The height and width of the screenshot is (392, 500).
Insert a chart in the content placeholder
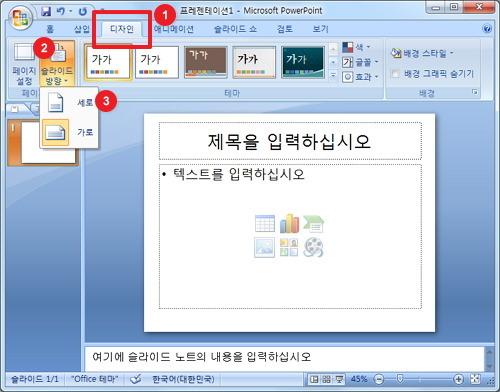click(x=289, y=223)
